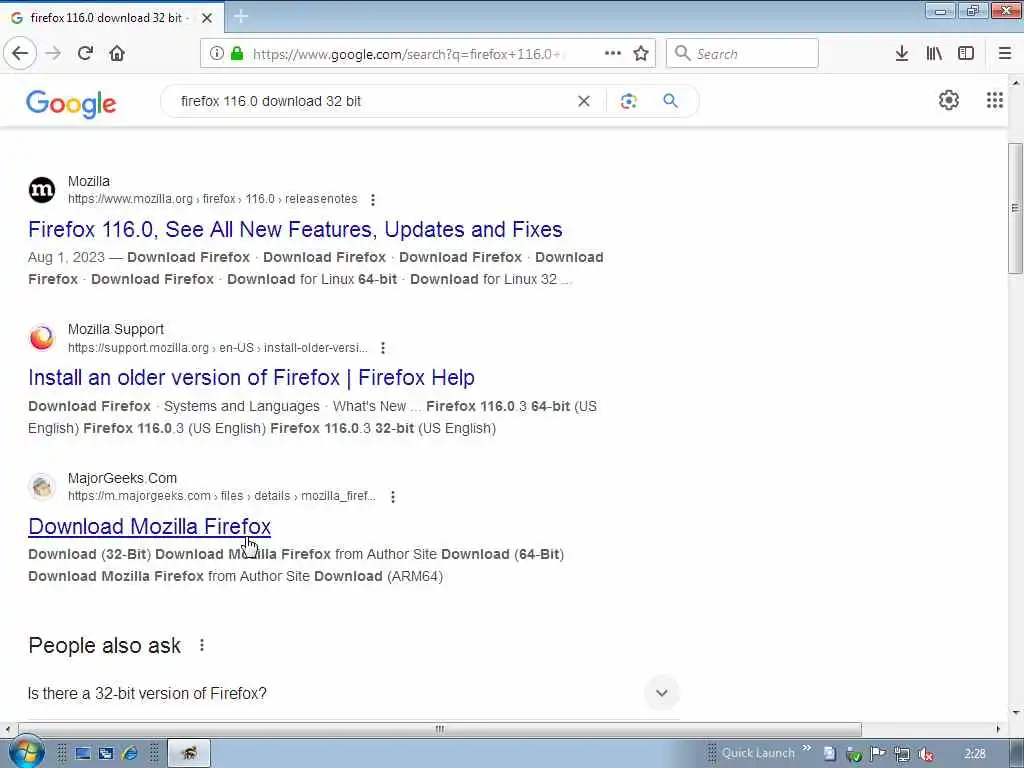The height and width of the screenshot is (768, 1024).
Task: Click the support.mozilla.org URL breadcrumb
Action: click(217, 348)
